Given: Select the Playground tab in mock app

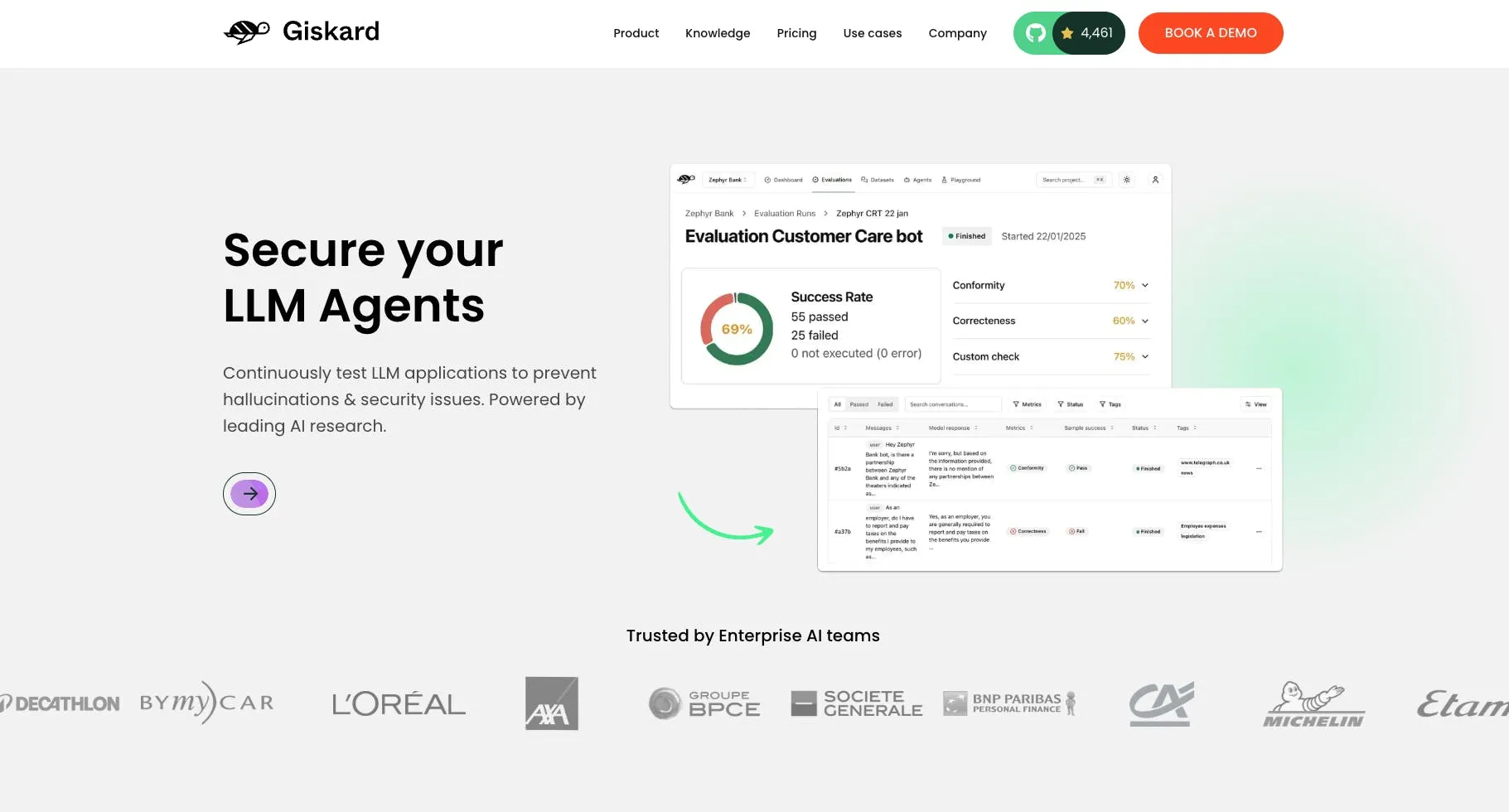Looking at the screenshot, I should tap(960, 180).
